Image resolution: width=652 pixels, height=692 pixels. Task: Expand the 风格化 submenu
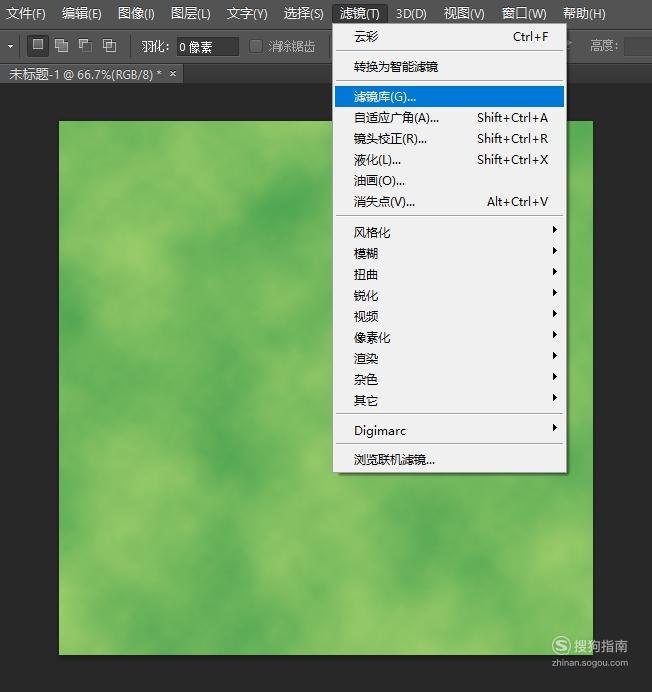tap(449, 232)
